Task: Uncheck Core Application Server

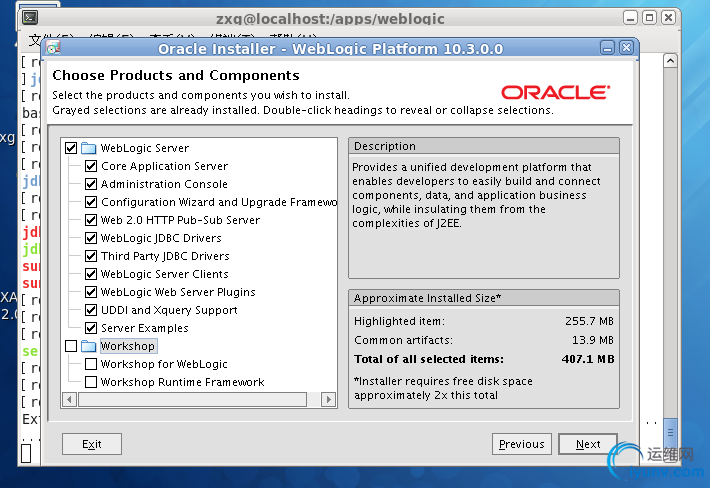Action: click(91, 166)
